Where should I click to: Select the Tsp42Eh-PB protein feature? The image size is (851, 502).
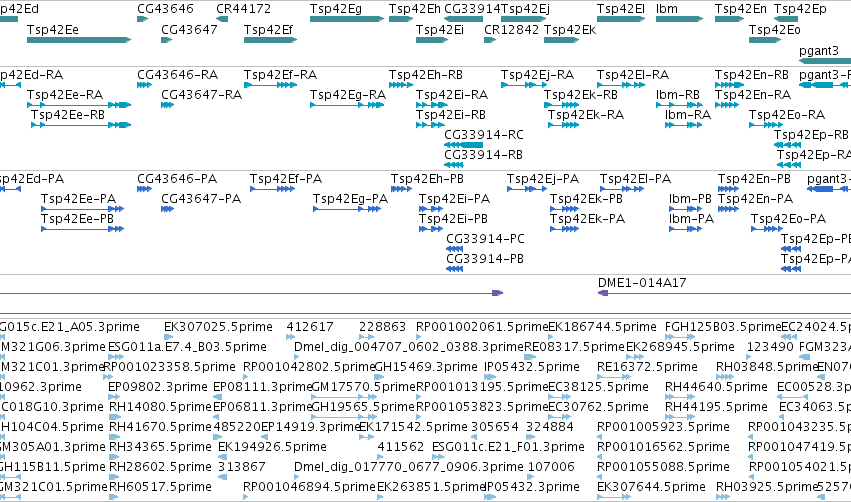(402, 189)
